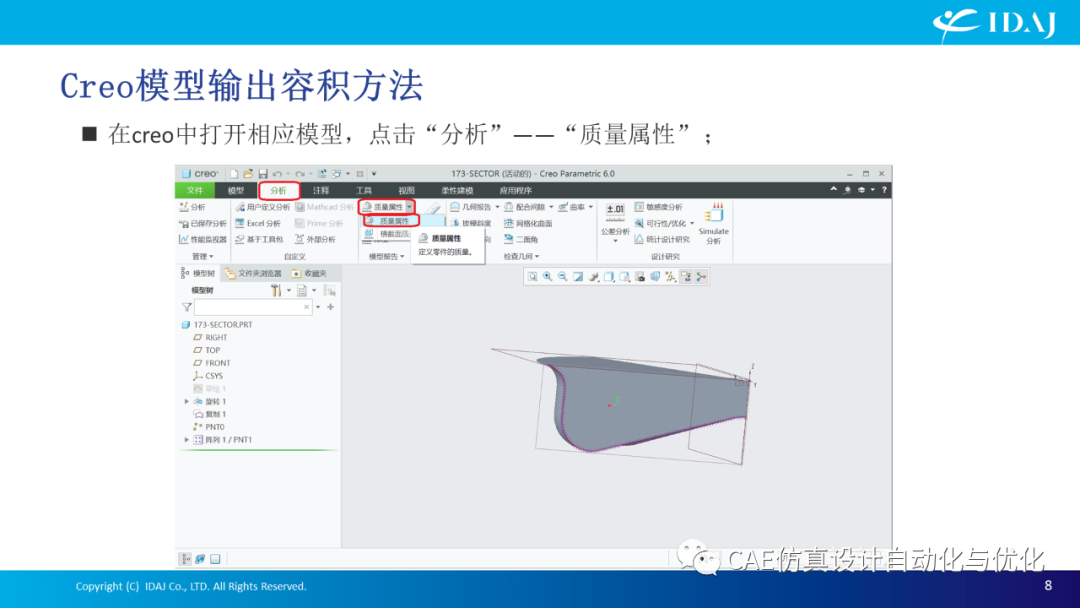Screen dimensions: 1080x608
Task: Click the model tree filter funnel icon
Action: pyautogui.click(x=187, y=307)
